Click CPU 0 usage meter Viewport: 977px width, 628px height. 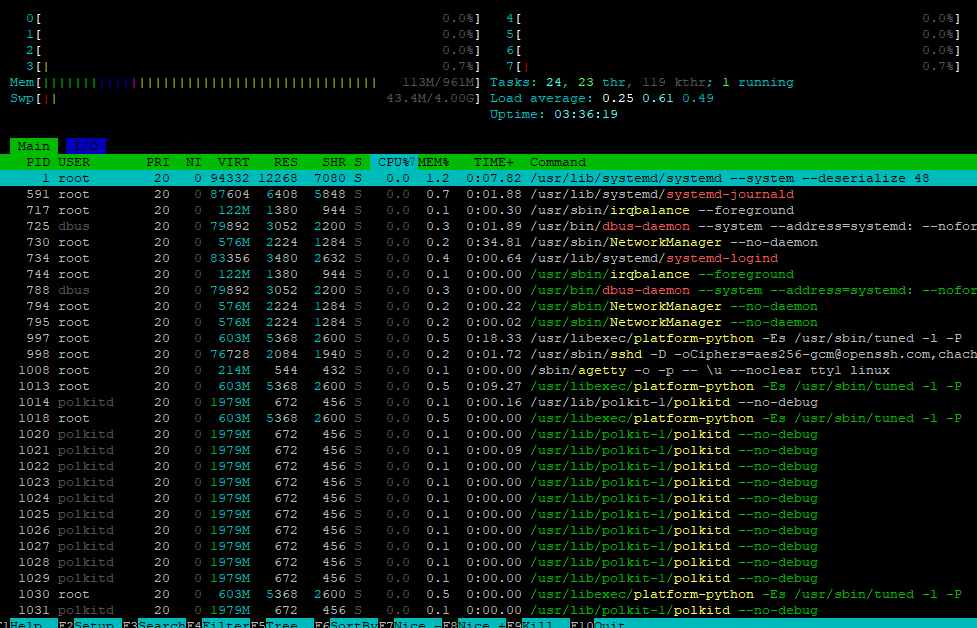click(x=254, y=18)
